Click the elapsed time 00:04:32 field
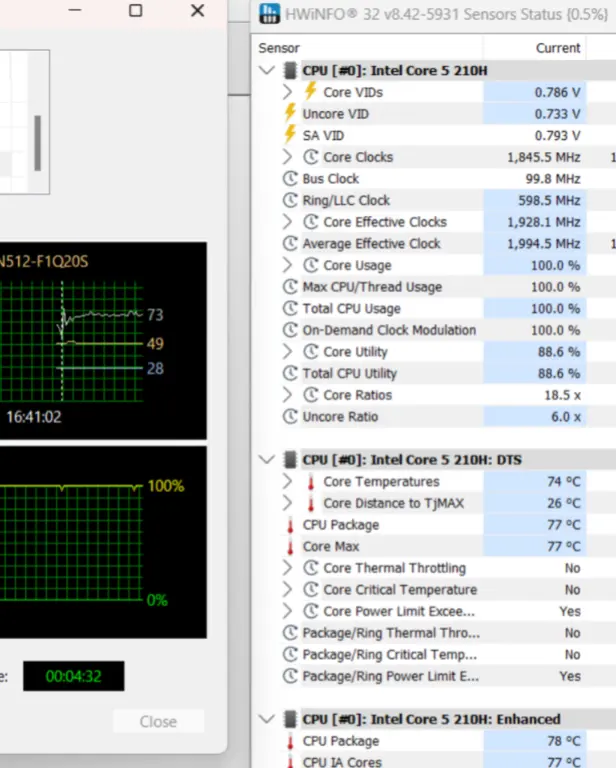The width and height of the screenshot is (616, 768). 73,676
